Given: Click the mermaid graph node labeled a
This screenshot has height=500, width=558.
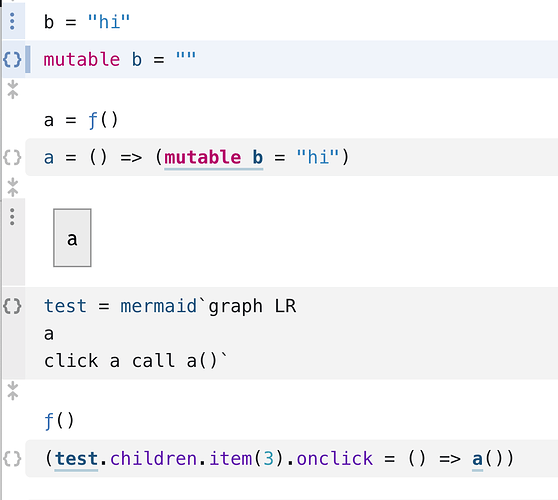Looking at the screenshot, I should 72,238.
